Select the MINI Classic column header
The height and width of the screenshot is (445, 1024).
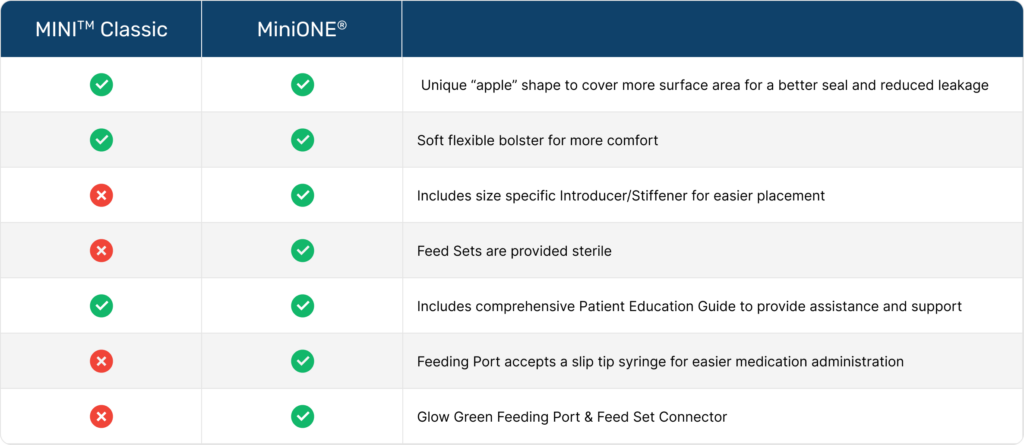[101, 29]
